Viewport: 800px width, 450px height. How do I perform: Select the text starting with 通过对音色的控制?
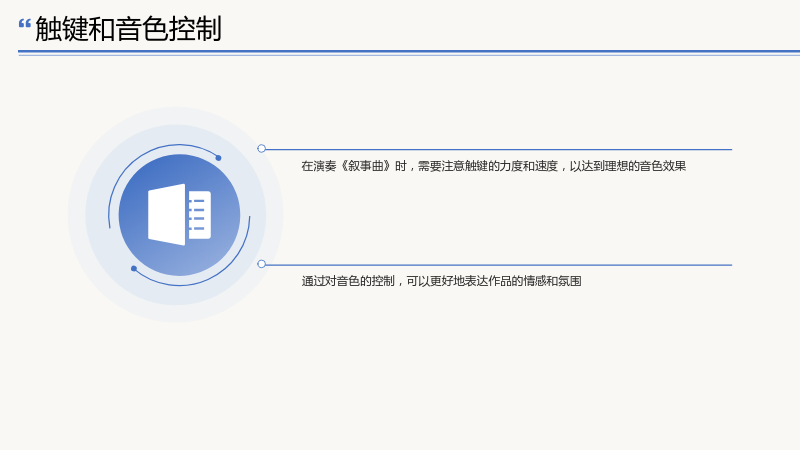[x=441, y=281]
